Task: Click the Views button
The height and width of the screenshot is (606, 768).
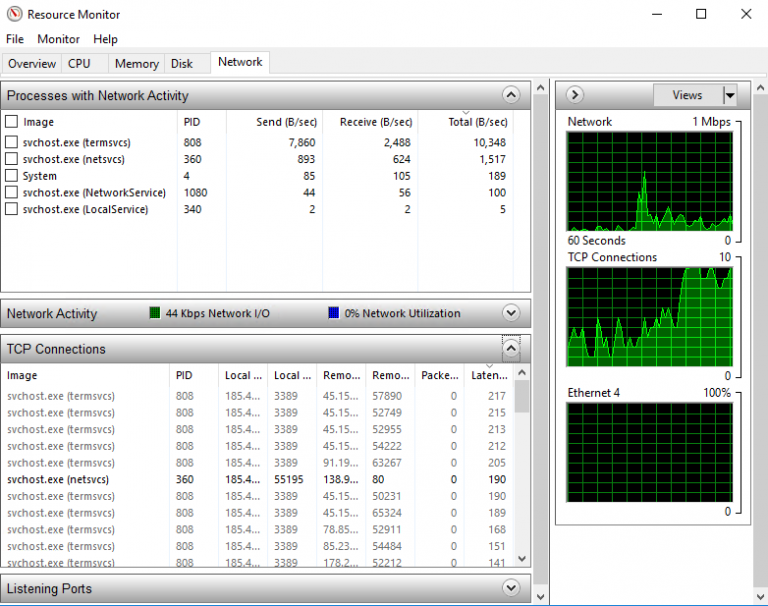Action: [687, 95]
